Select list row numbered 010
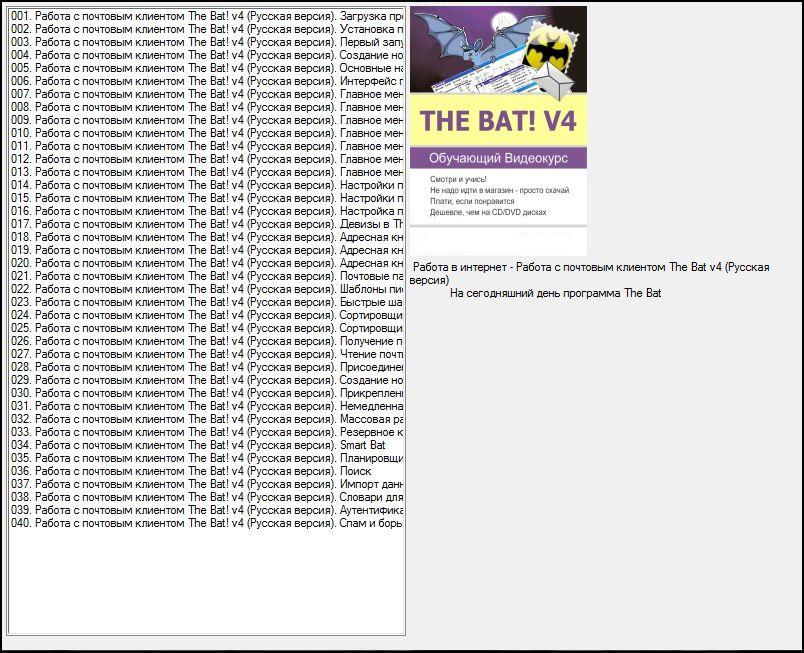Viewport: 804px width, 653px height. pyautogui.click(x=207, y=133)
